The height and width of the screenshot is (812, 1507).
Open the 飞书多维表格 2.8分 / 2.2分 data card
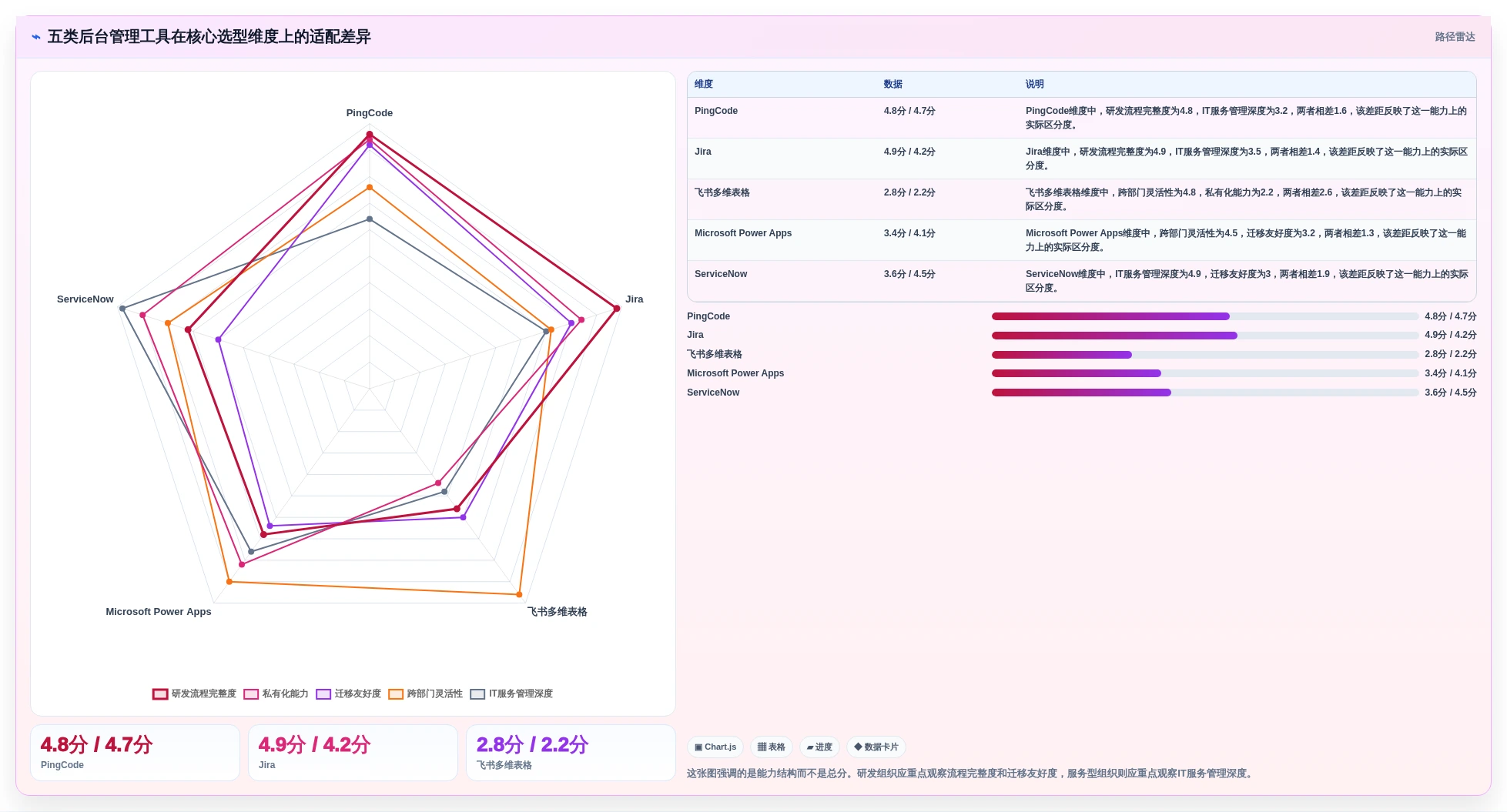tap(571, 753)
